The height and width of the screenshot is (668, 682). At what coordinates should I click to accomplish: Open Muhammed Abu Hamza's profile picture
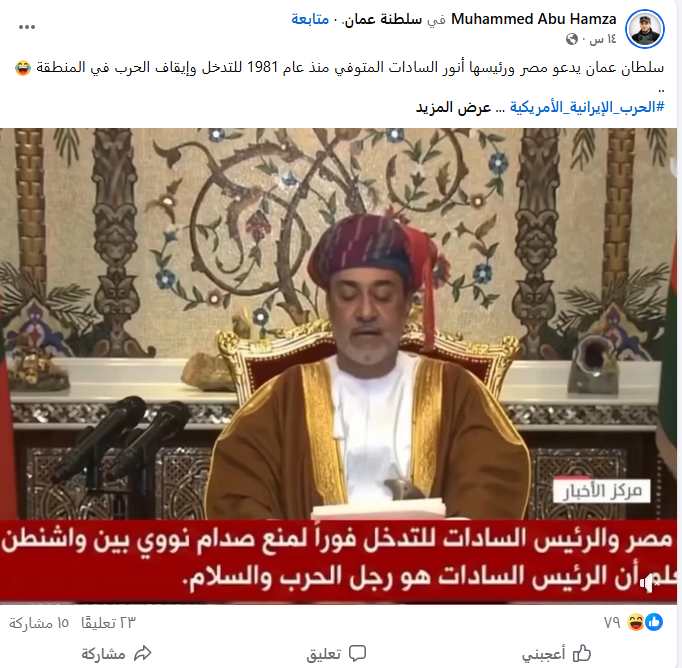pos(645,29)
